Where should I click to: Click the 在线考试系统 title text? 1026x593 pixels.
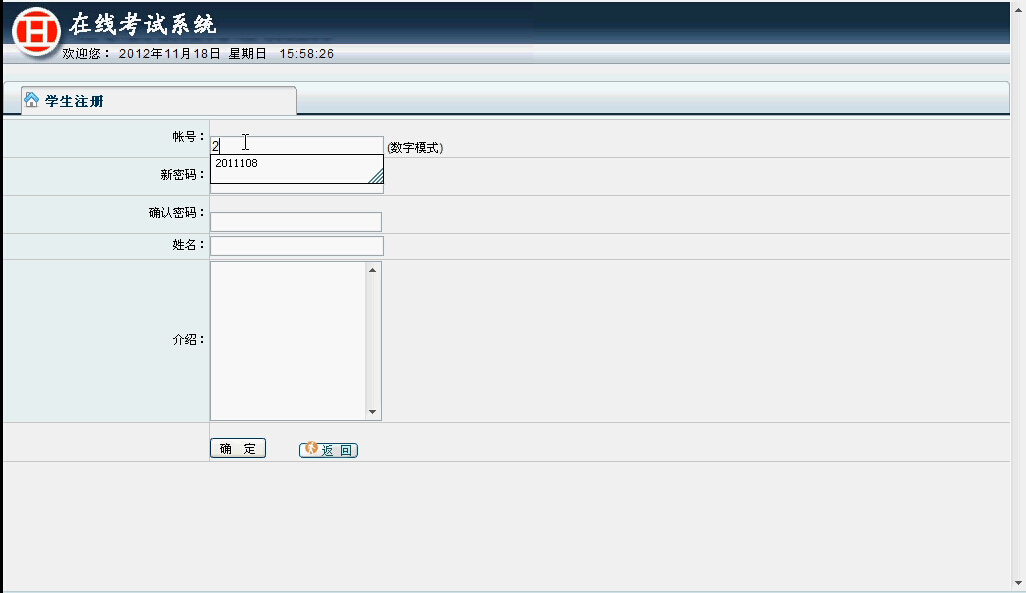(x=143, y=24)
